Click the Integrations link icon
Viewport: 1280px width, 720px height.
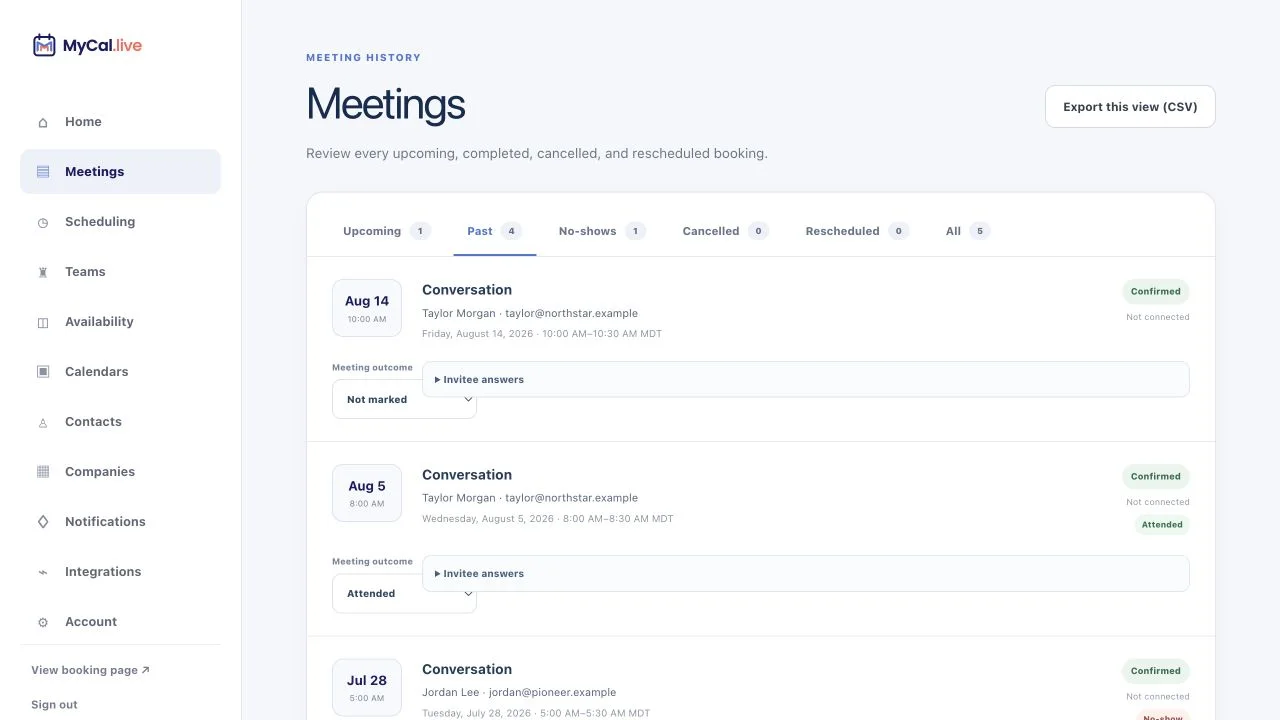point(43,572)
